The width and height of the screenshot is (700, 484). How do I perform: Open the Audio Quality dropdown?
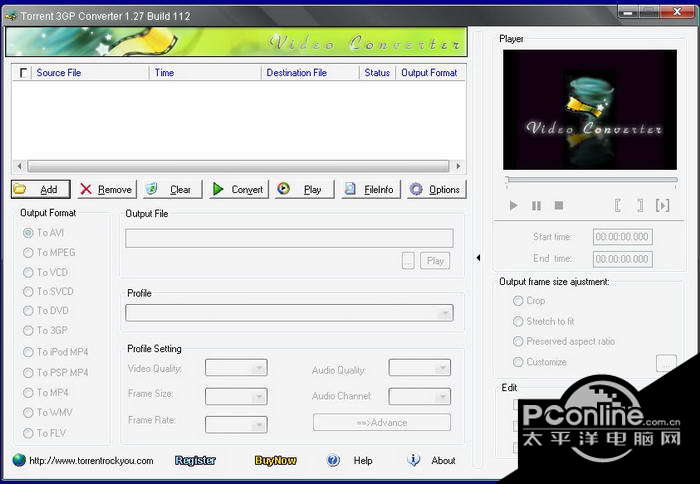click(420, 368)
